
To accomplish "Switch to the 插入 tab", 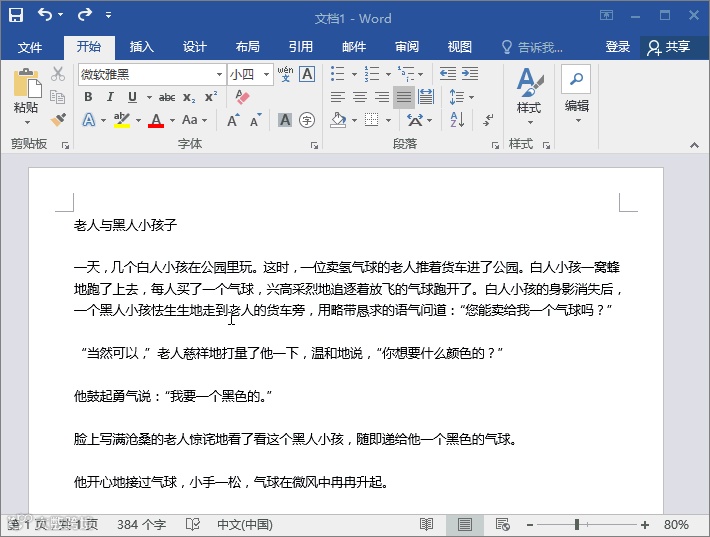I will pos(142,47).
